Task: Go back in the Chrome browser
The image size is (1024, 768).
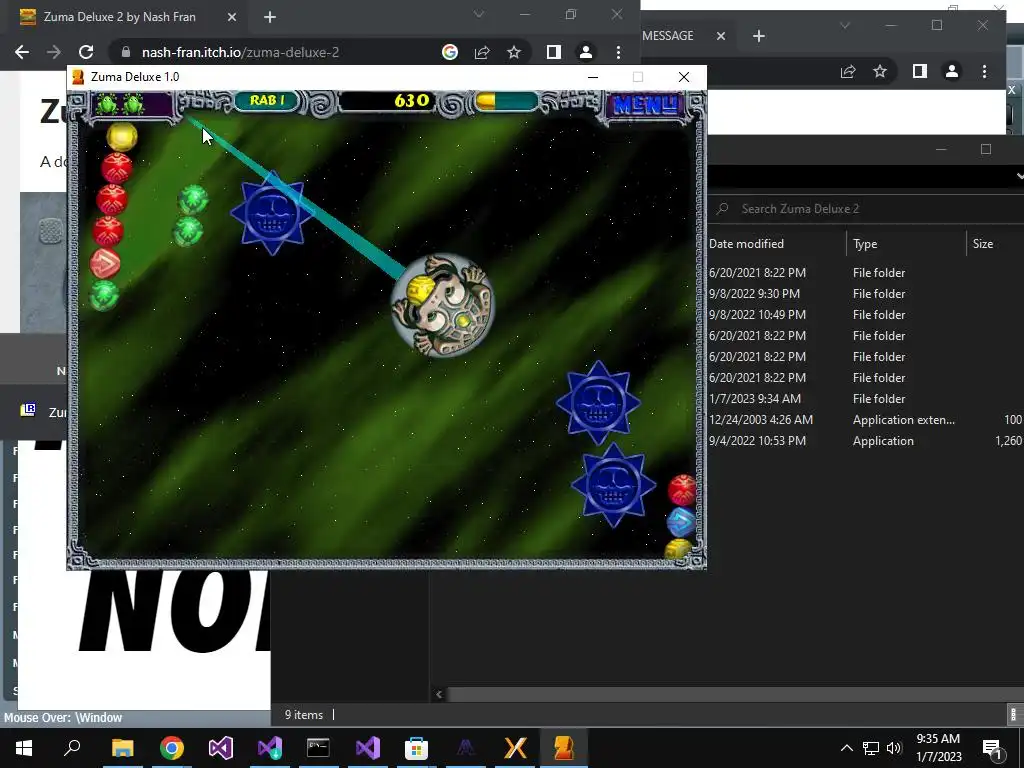Action: [22, 52]
